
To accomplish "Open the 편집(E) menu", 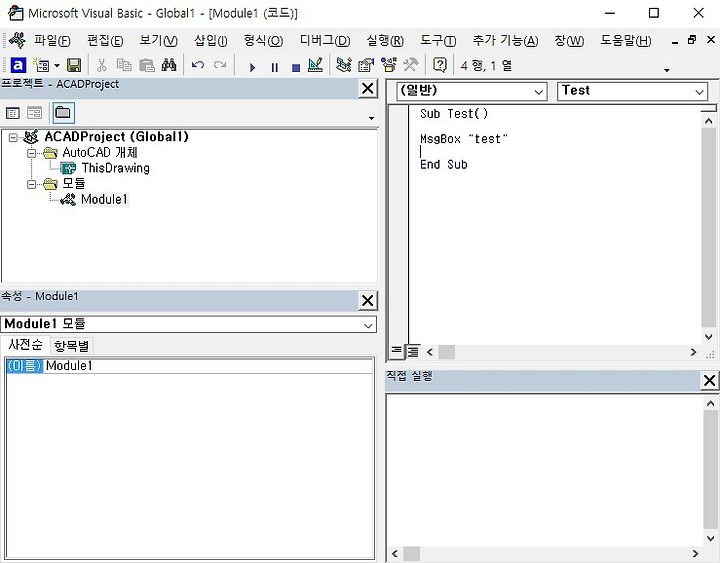I will tap(105, 41).
